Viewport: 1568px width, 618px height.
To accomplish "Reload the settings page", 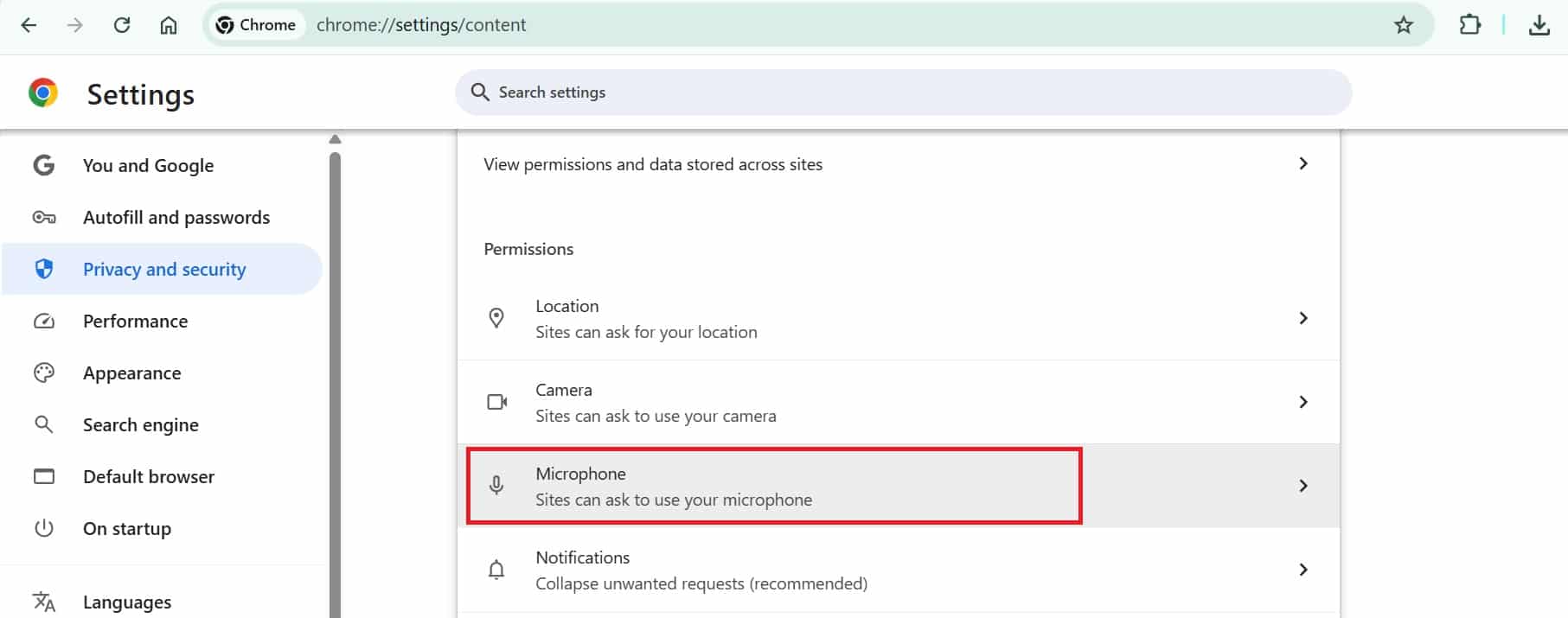I will pos(122,25).
